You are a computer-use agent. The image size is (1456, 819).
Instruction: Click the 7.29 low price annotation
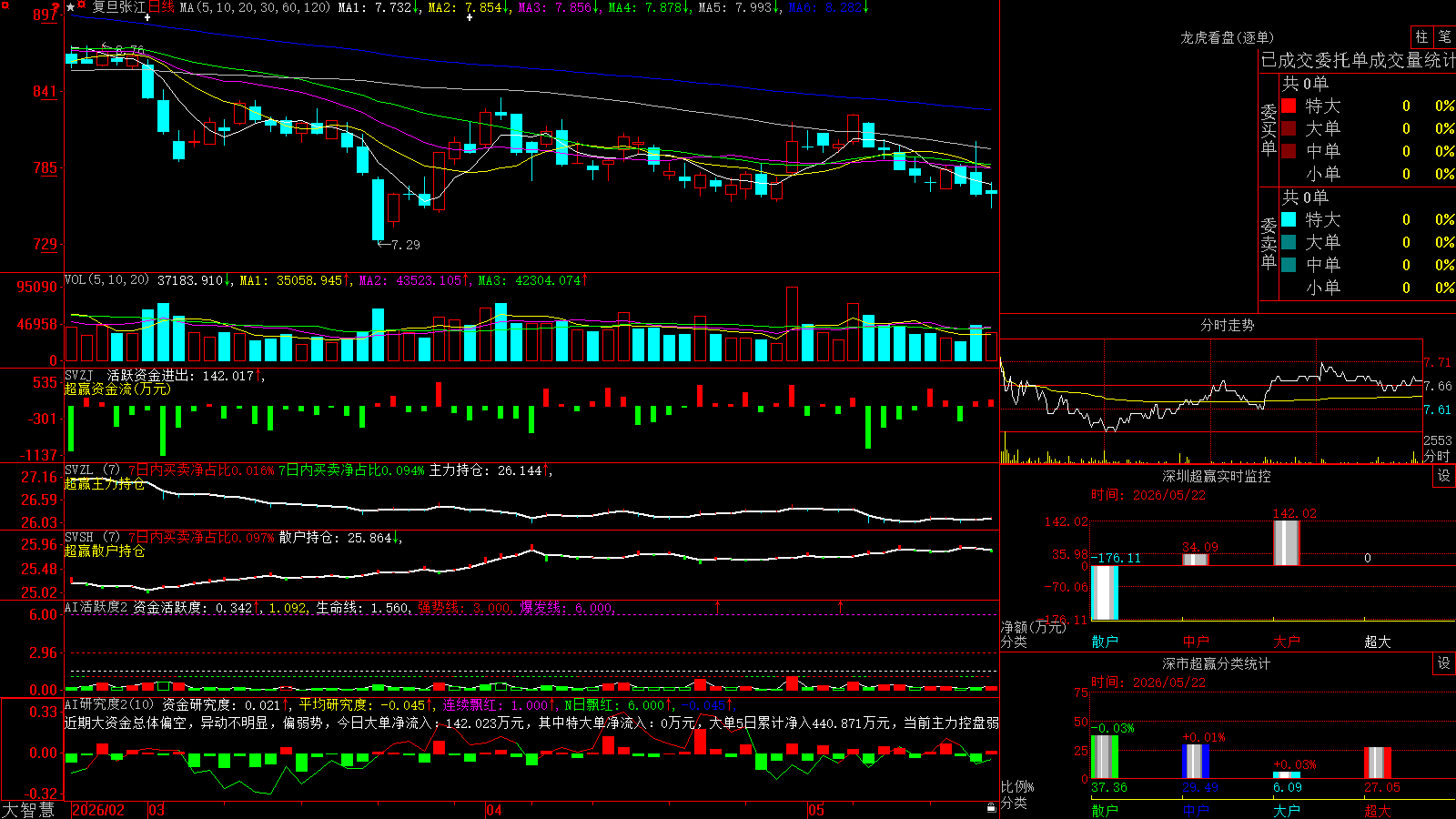coord(405,245)
